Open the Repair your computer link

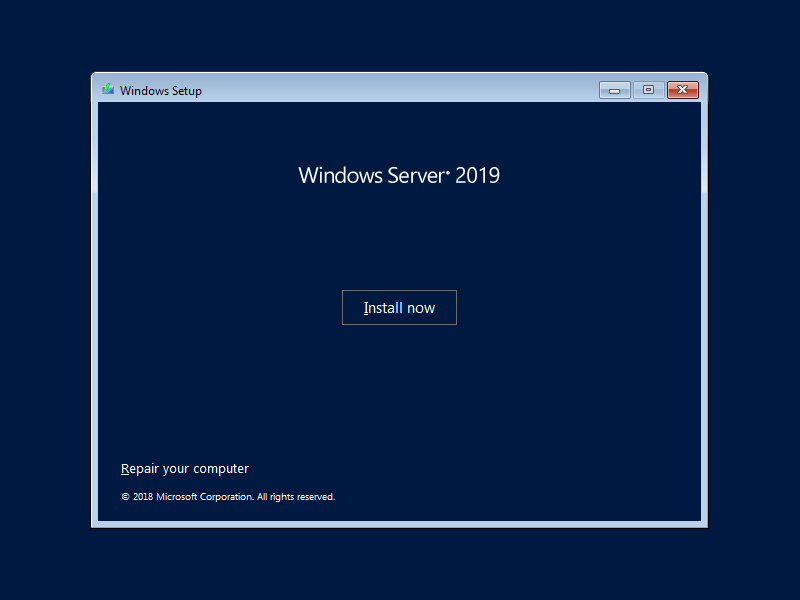tap(185, 469)
